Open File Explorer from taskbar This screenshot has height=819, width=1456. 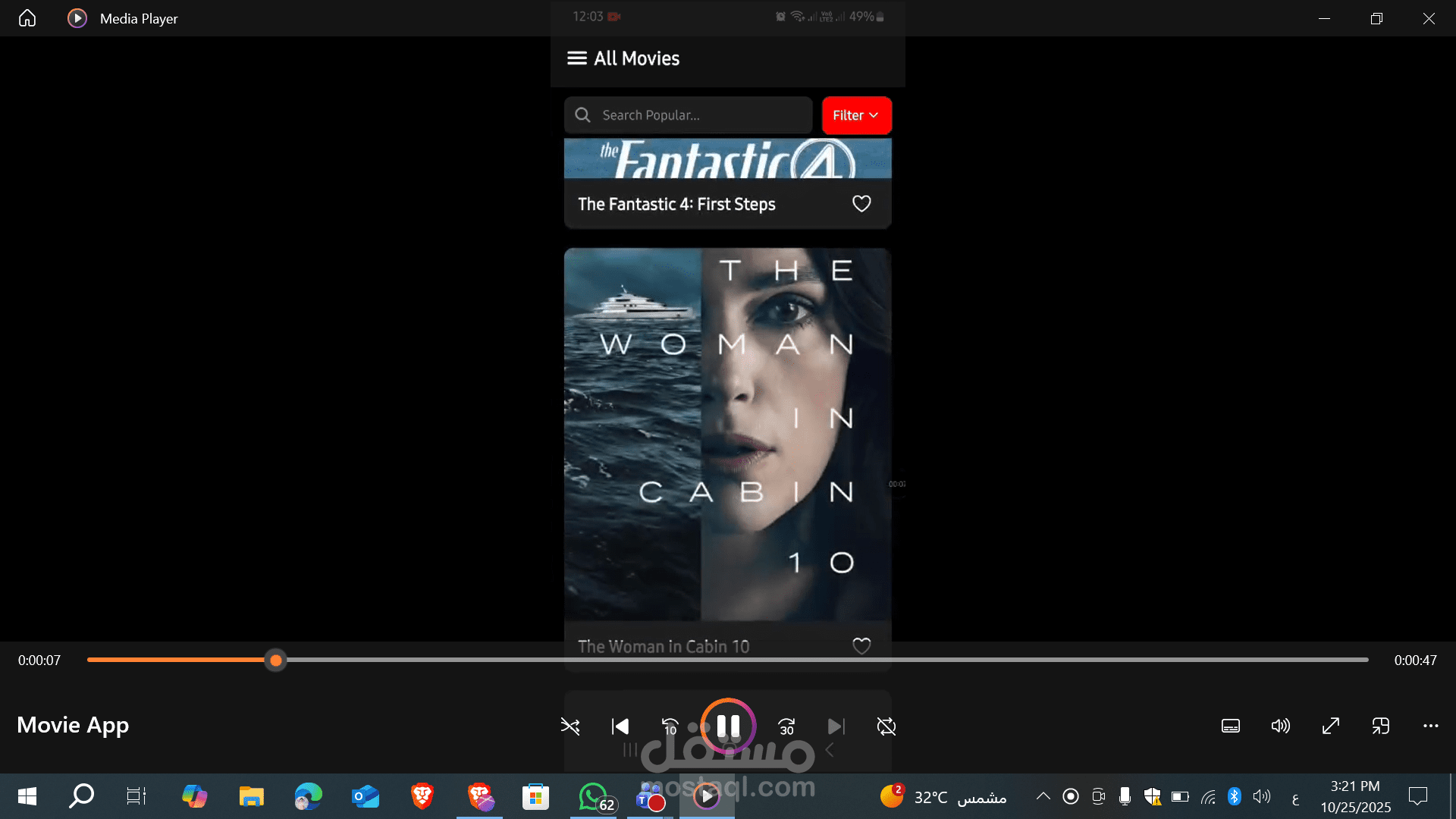(x=251, y=796)
